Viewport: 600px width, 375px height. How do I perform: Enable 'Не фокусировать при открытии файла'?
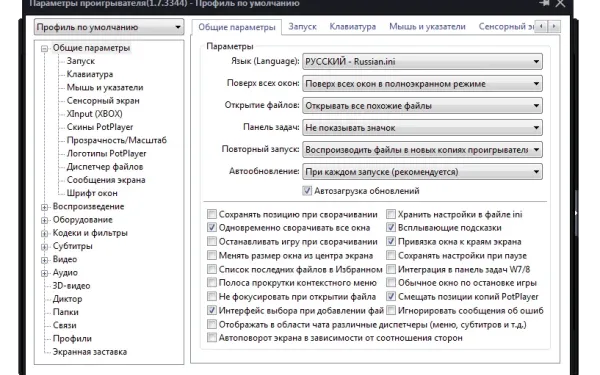[x=212, y=297]
